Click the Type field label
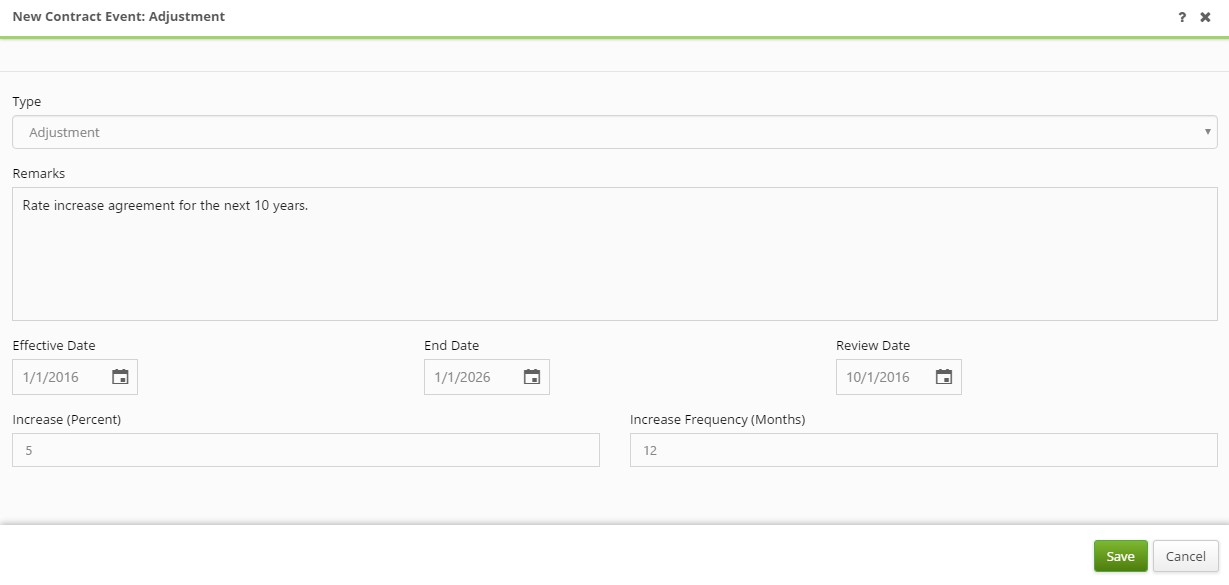The width and height of the screenshot is (1229, 585). tap(27, 101)
